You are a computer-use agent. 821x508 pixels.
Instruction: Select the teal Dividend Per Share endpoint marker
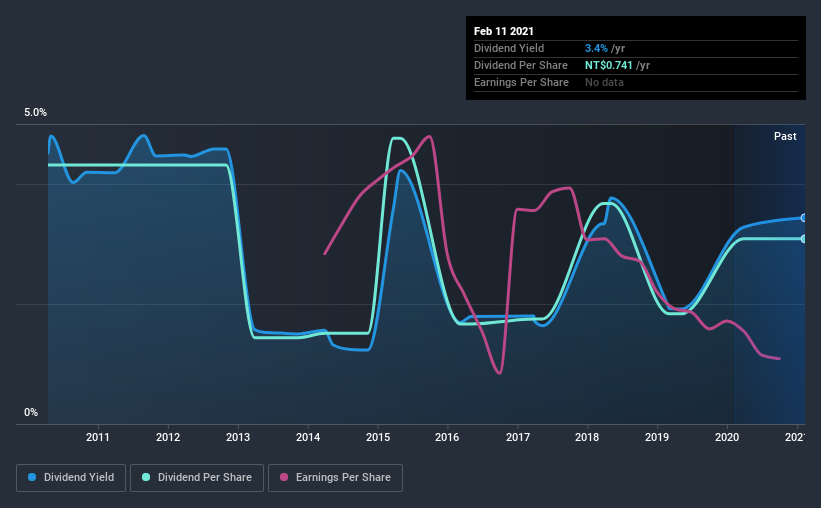[804, 239]
